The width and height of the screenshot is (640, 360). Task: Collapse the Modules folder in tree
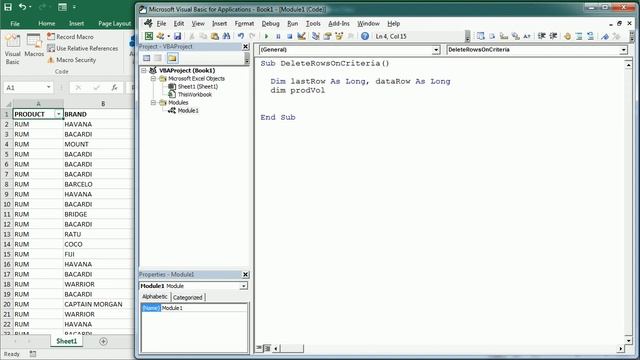153,102
